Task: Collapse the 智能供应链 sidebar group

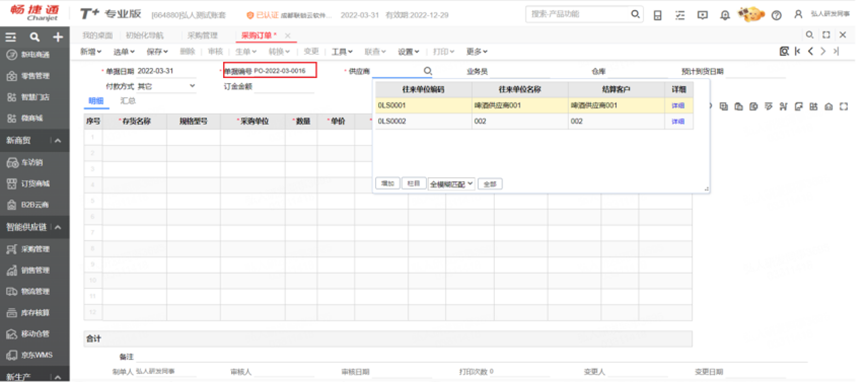Action: pos(57,227)
